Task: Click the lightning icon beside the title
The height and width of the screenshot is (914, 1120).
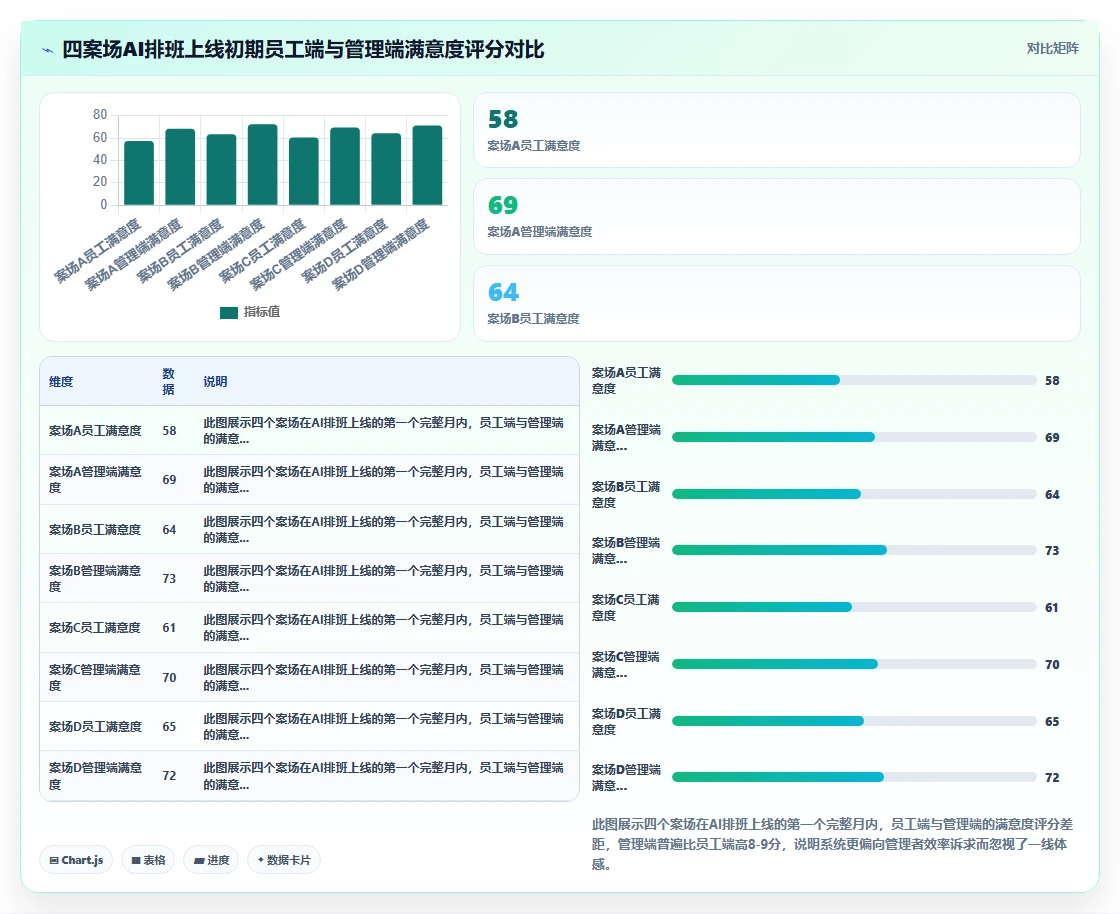Action: click(x=48, y=50)
